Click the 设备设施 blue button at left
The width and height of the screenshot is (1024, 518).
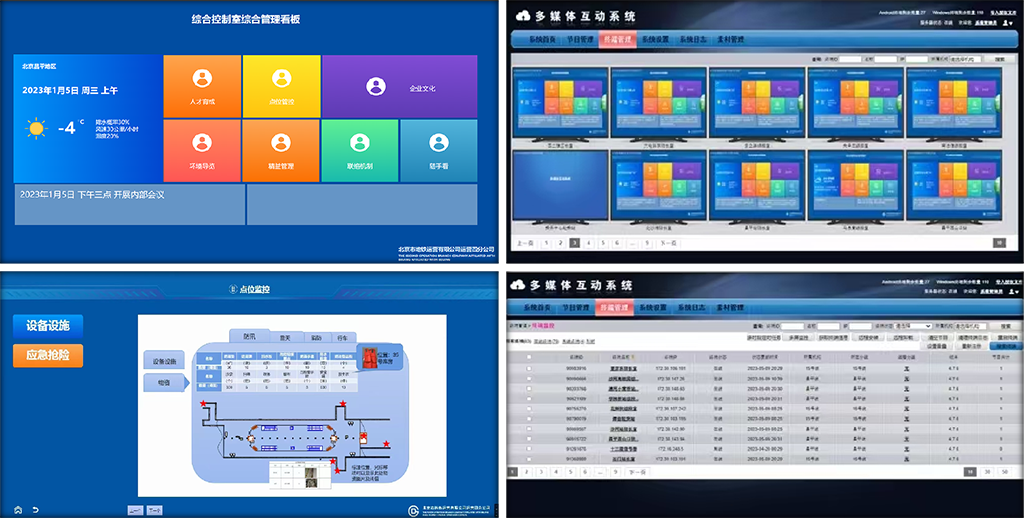tap(48, 325)
